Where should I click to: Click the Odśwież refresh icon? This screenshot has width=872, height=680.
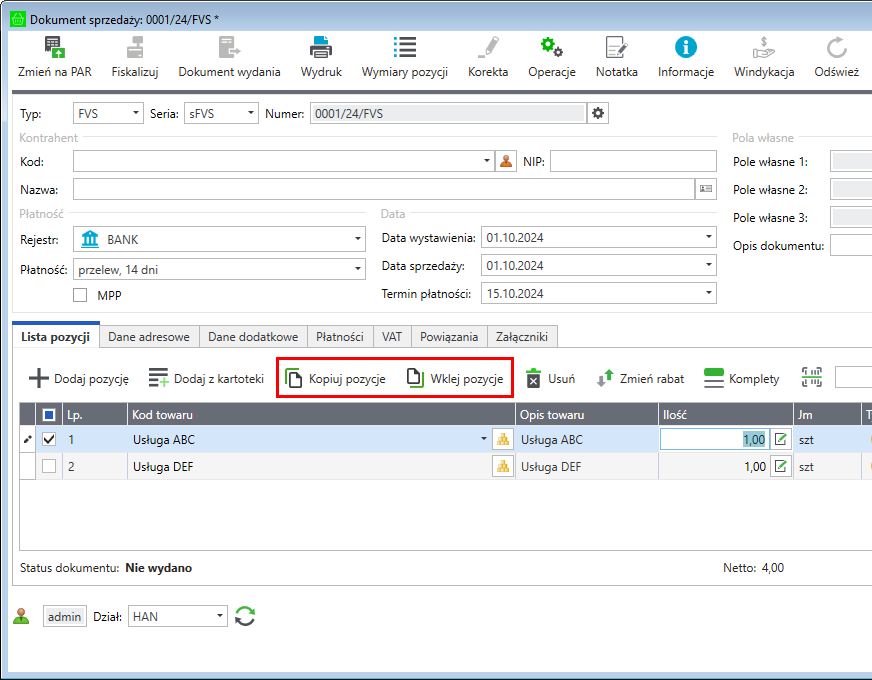click(x=836, y=47)
